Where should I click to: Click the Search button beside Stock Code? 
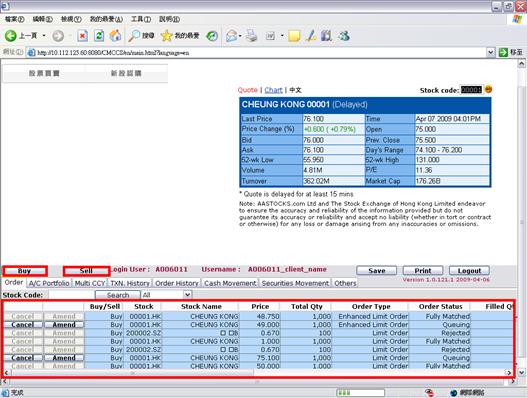118,295
